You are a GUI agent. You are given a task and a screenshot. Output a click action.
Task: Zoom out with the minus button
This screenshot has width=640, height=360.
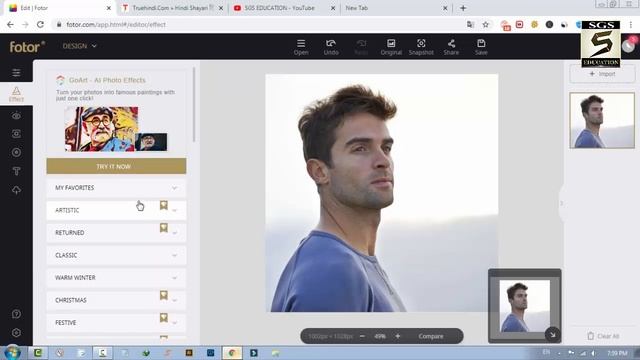pos(362,336)
